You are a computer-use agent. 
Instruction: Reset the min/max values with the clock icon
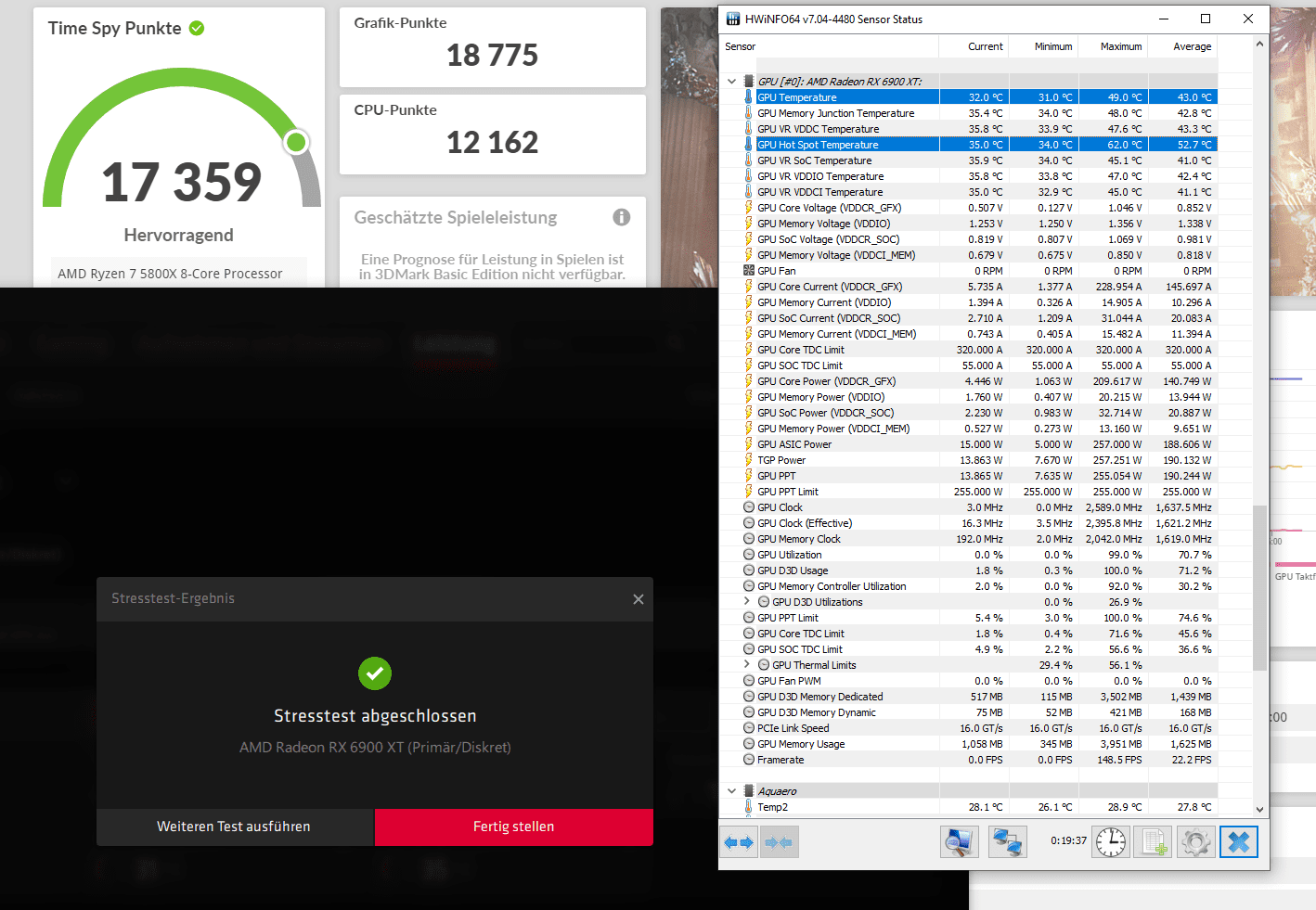pyautogui.click(x=1111, y=842)
